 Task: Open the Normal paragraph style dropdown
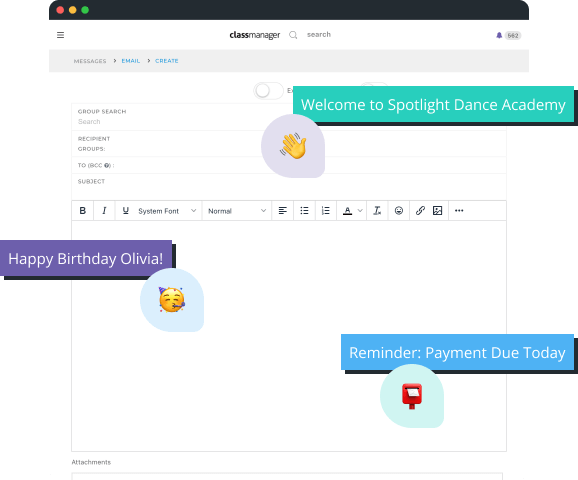pyautogui.click(x=237, y=211)
